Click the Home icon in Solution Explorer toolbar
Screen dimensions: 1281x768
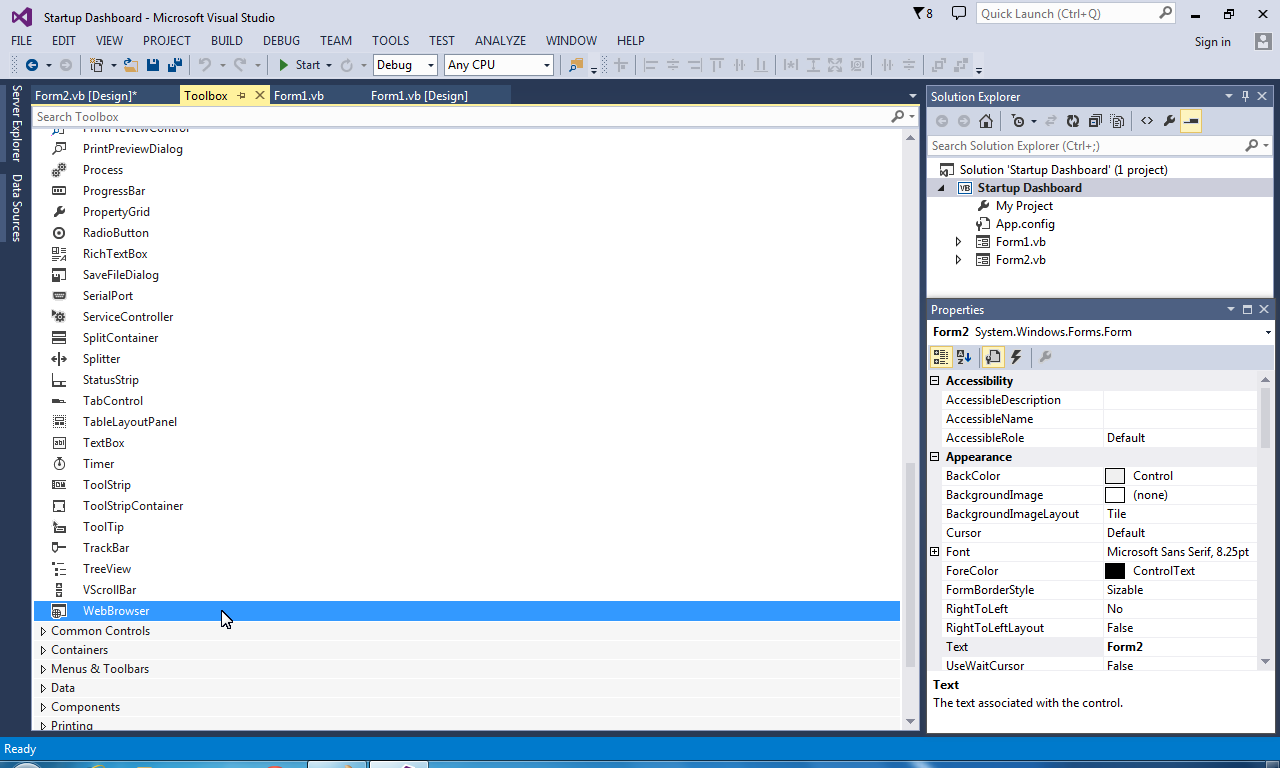pos(987,120)
